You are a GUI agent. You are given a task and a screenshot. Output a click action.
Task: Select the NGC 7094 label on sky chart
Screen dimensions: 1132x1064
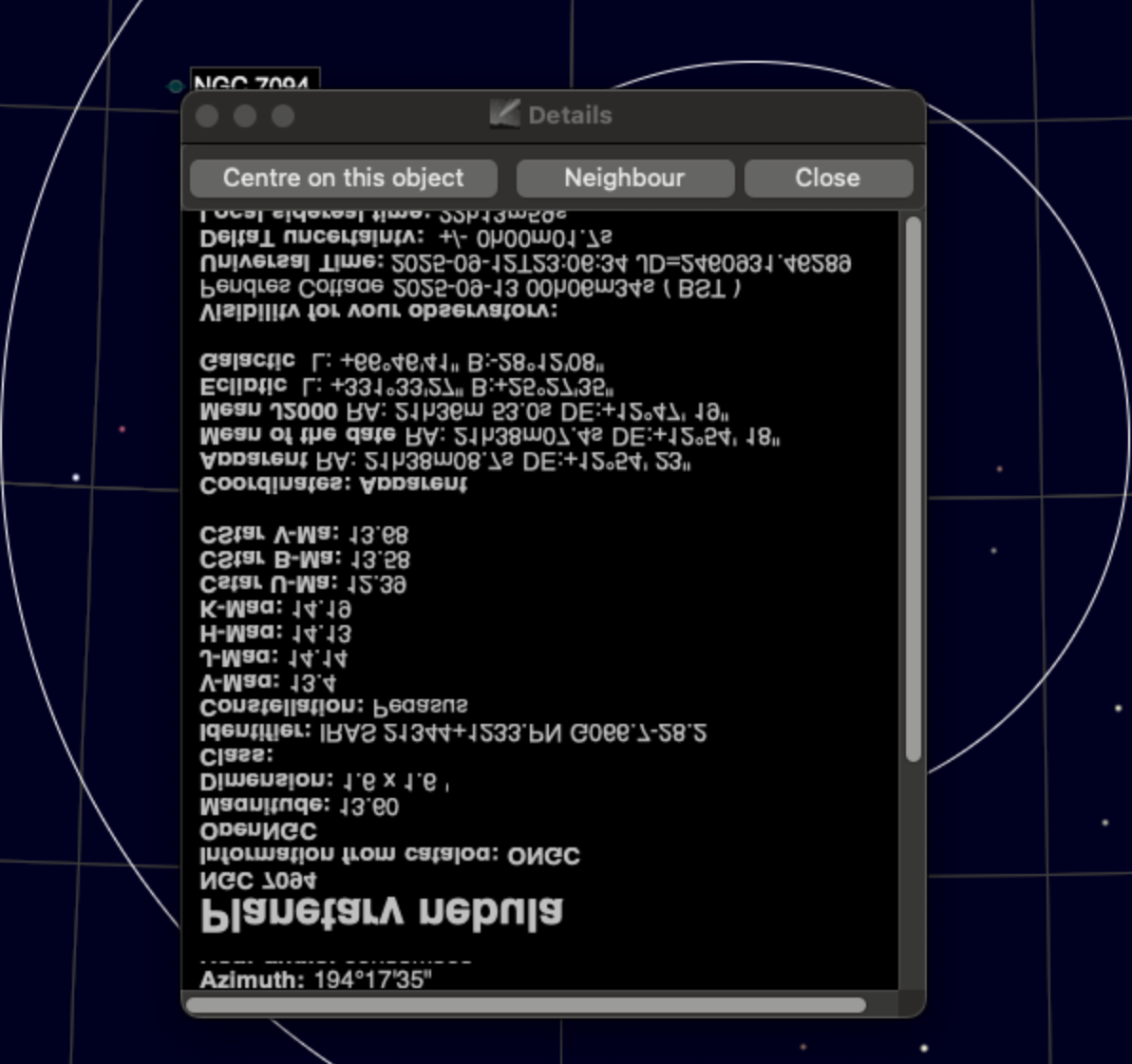[x=255, y=81]
